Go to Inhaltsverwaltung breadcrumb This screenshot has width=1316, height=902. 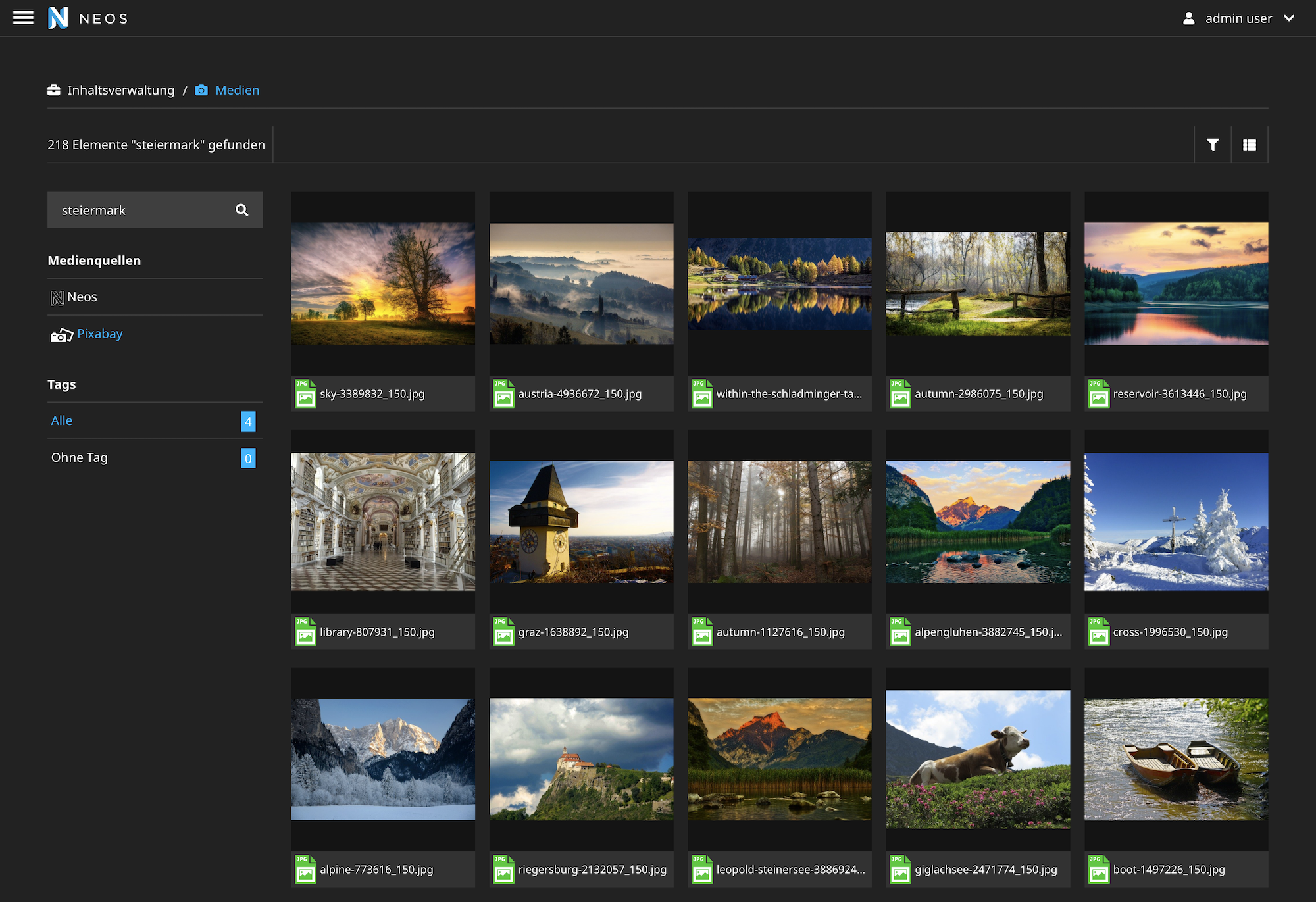coord(120,90)
